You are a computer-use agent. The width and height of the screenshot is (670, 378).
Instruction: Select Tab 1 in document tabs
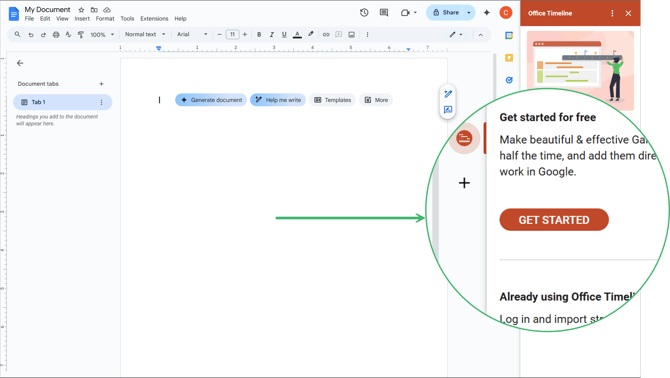coord(62,102)
